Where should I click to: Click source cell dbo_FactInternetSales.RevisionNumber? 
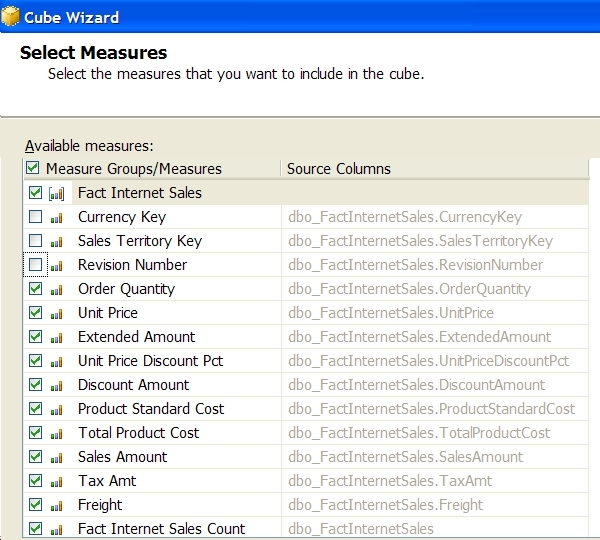pos(435,265)
